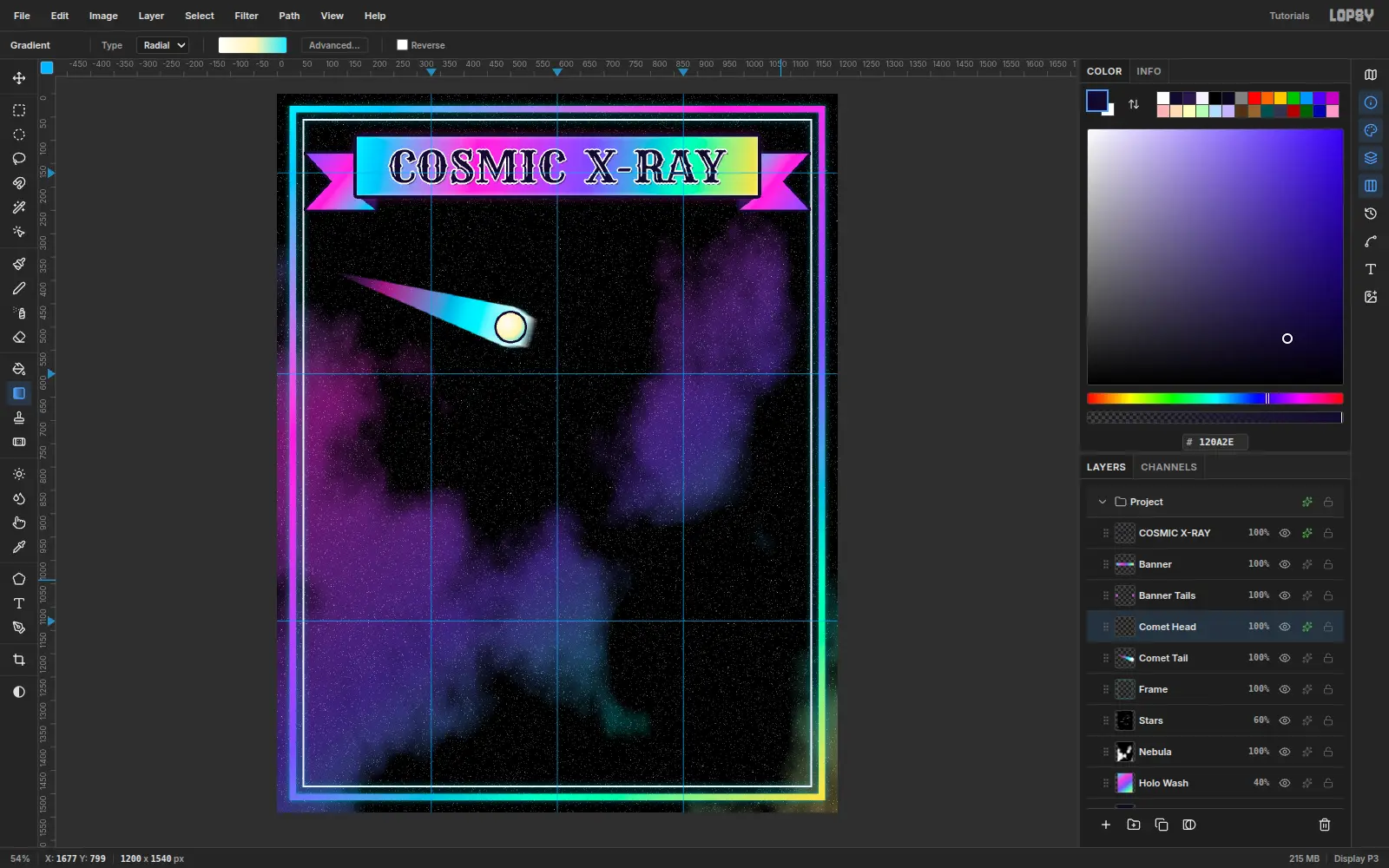This screenshot has width=1389, height=868.
Task: Select the Pen path tool
Action: [19, 628]
